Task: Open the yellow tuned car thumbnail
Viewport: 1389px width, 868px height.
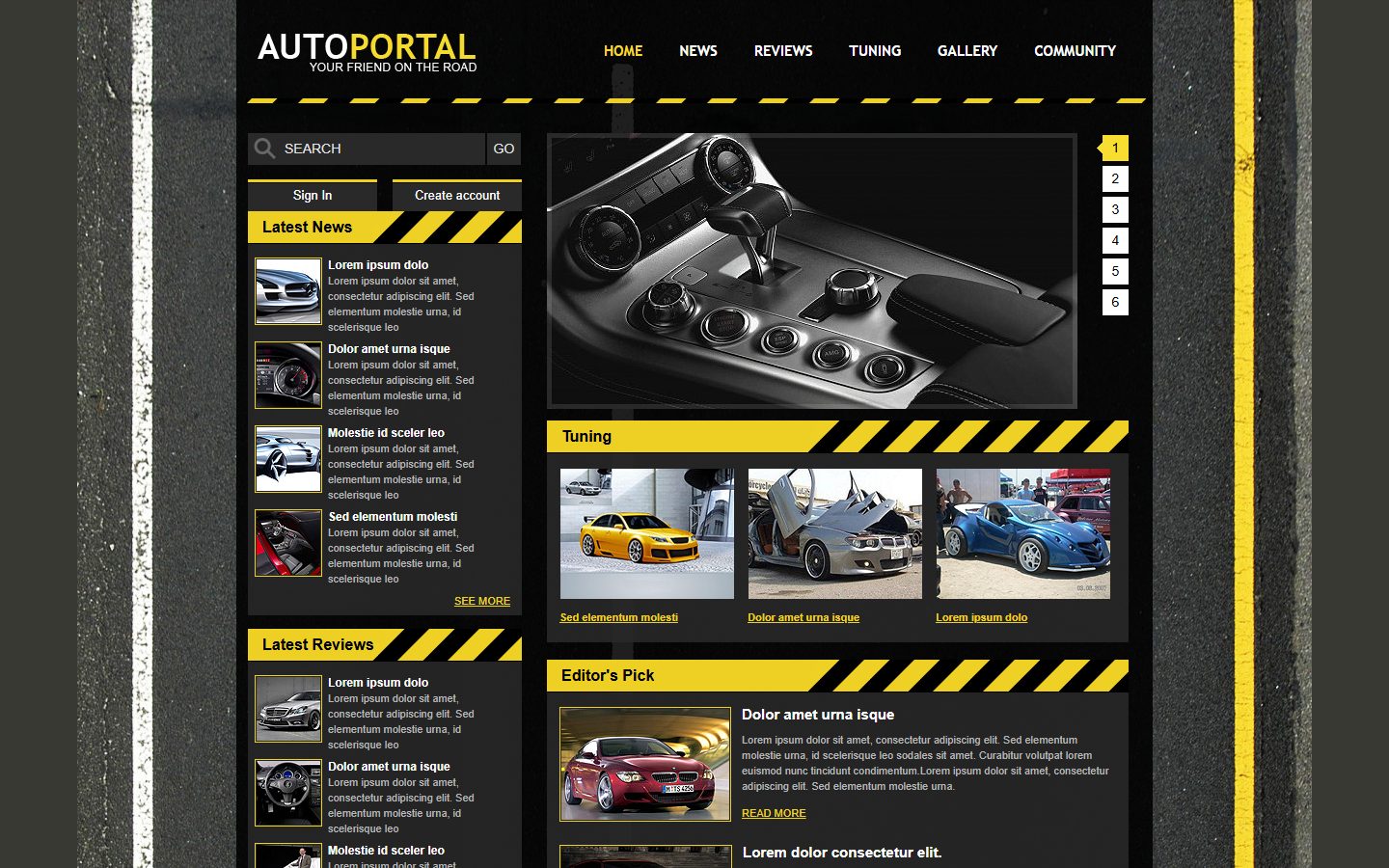Action: (647, 533)
